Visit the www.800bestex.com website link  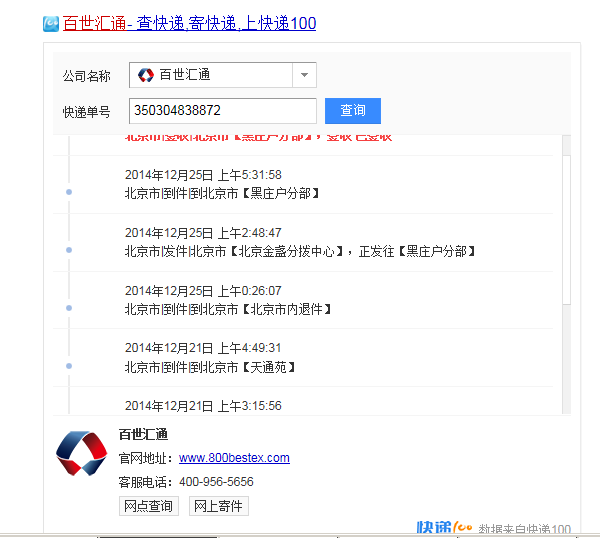[234, 458]
